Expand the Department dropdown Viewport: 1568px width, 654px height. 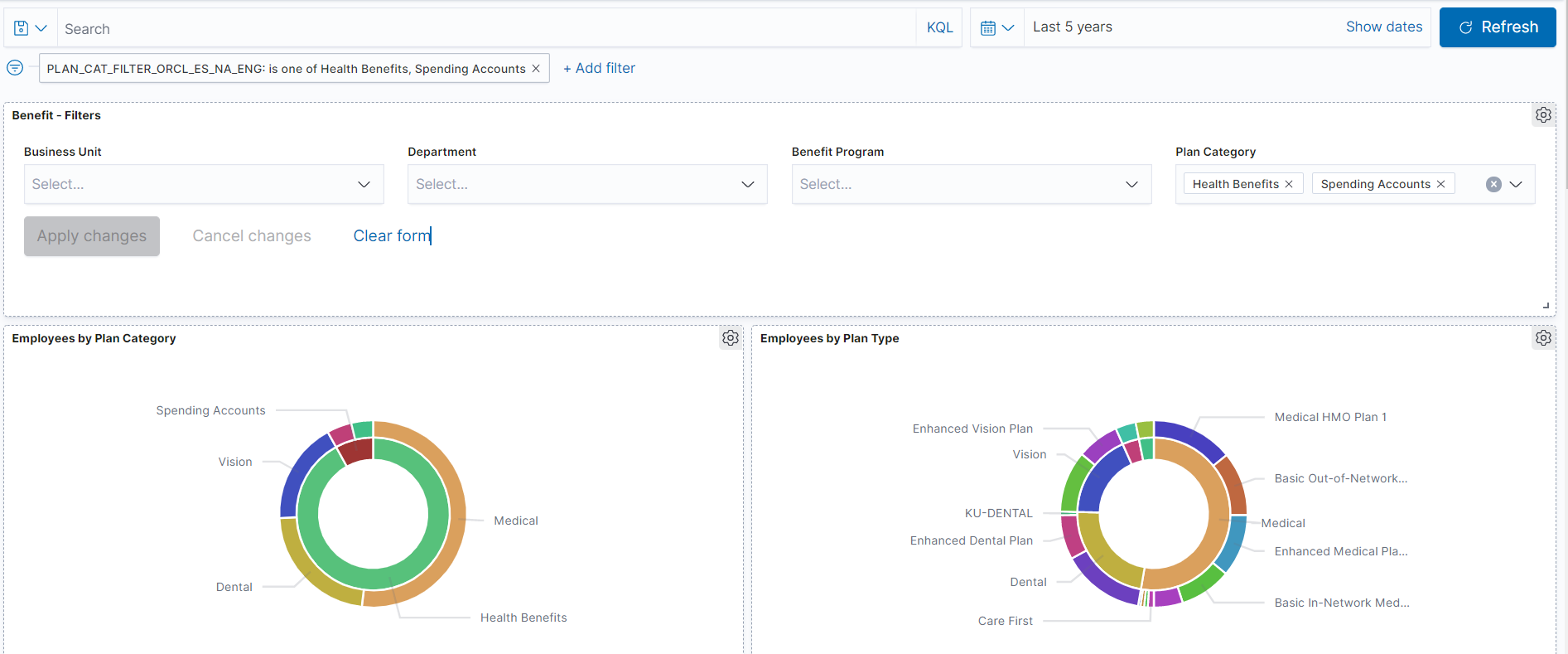tap(587, 184)
